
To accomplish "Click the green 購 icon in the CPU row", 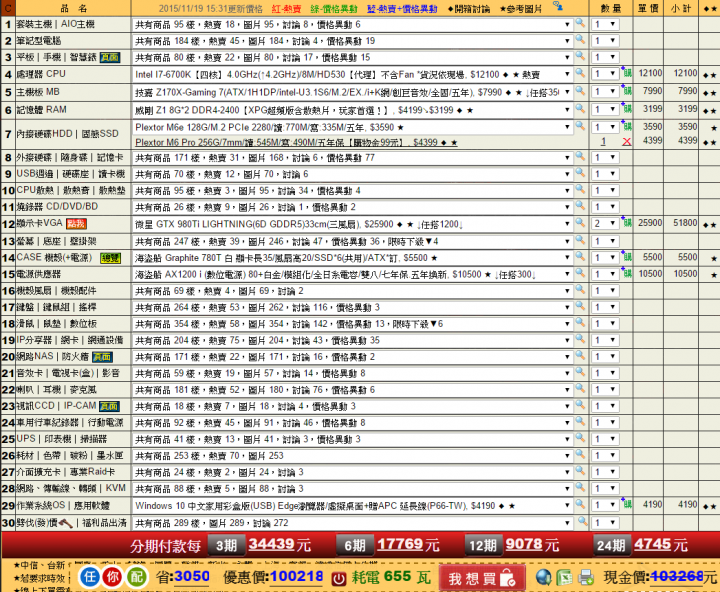I will 627,73.
